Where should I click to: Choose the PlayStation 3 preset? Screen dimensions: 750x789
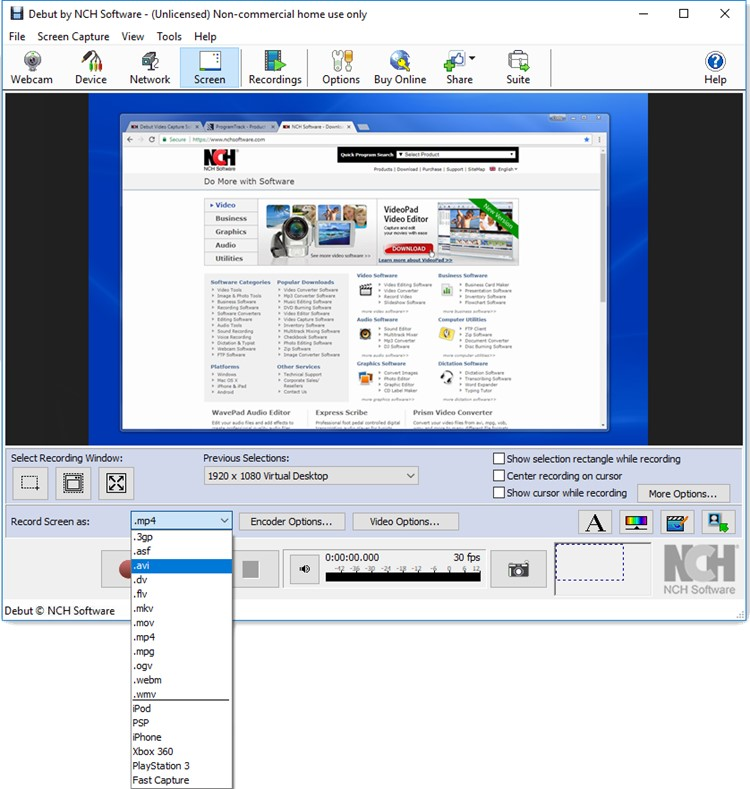(182, 766)
